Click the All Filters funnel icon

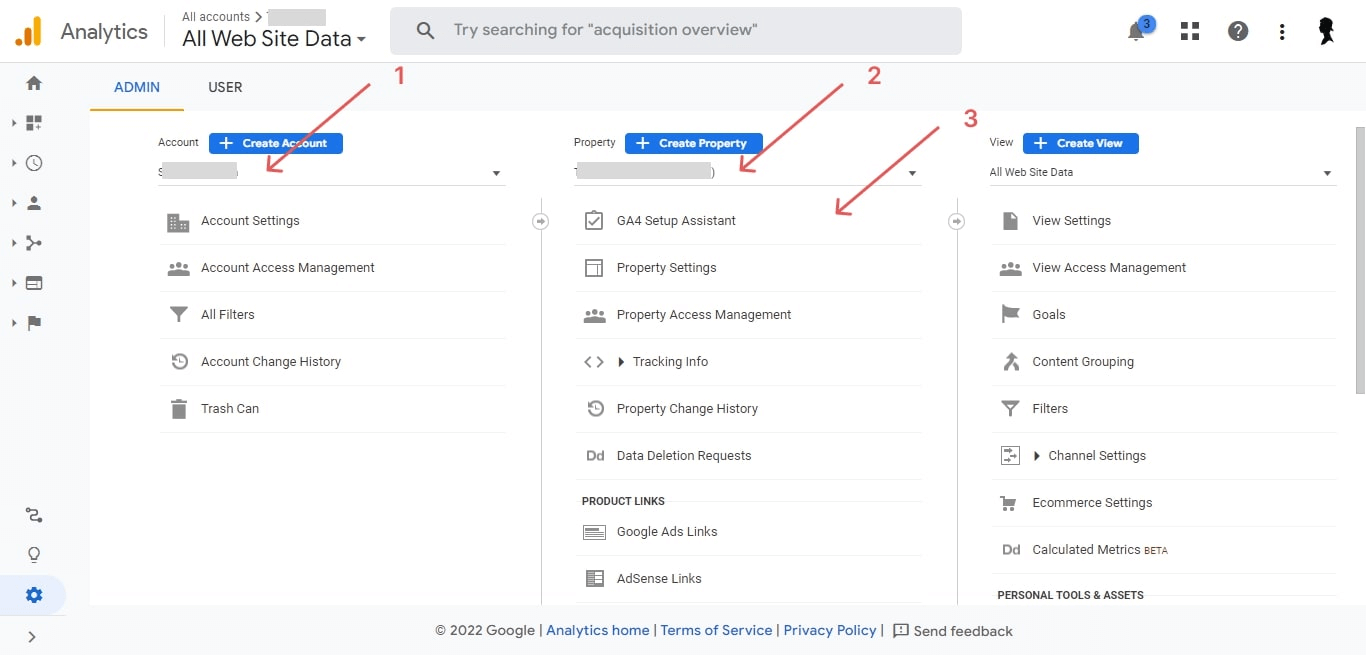[x=178, y=315]
